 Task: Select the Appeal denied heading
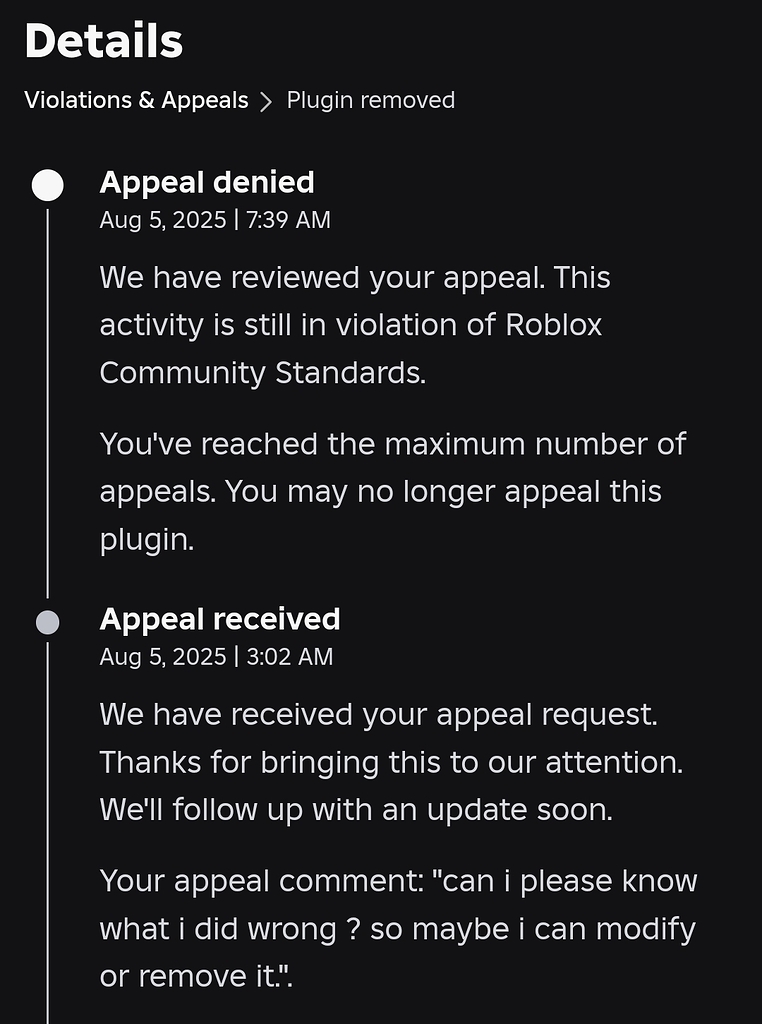(206, 183)
